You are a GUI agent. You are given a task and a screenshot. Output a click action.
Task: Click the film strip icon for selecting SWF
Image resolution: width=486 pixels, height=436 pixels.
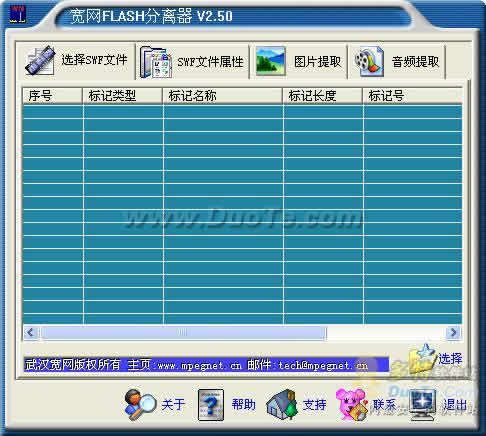pyautogui.click(x=40, y=61)
